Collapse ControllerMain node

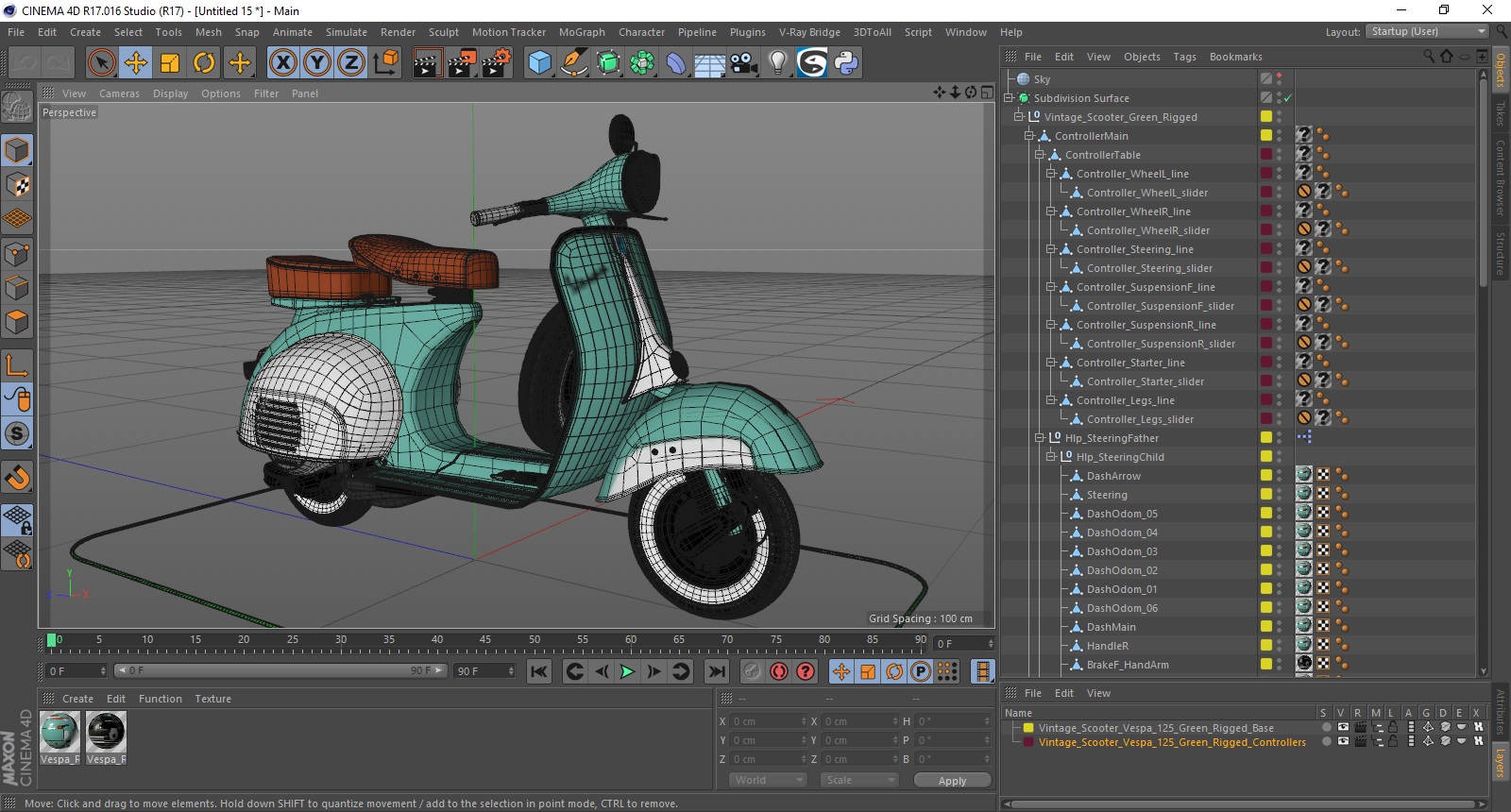[1029, 135]
